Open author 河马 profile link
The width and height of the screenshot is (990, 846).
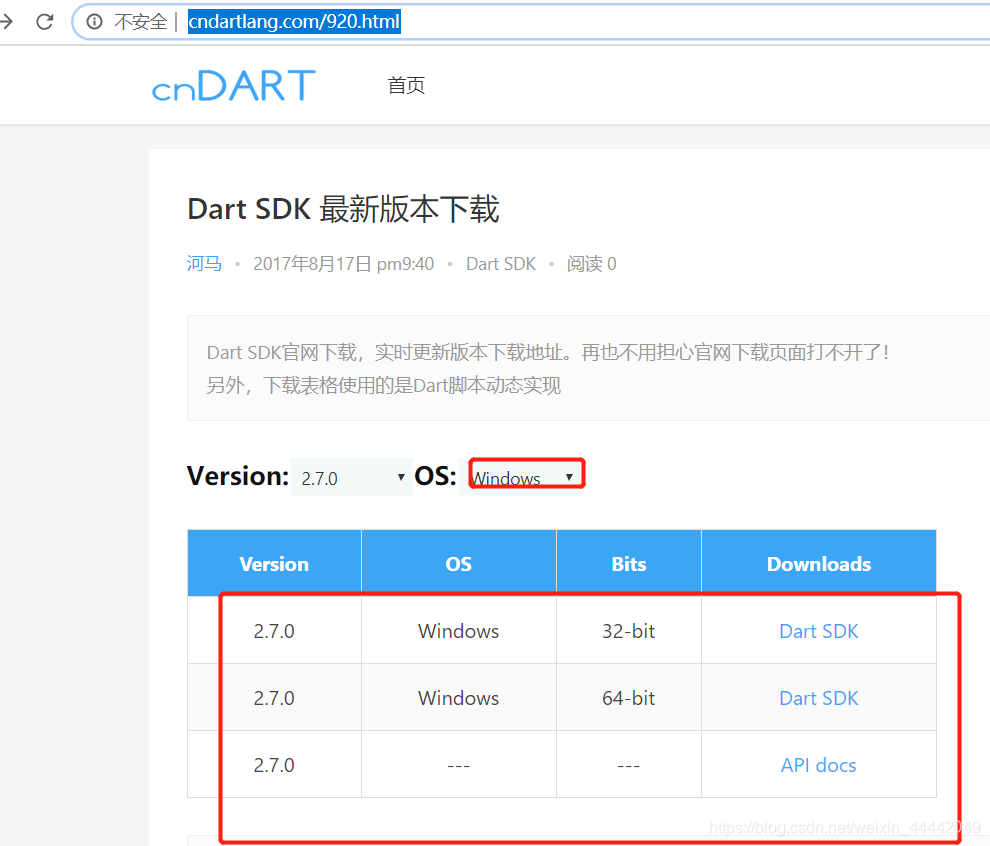click(x=204, y=263)
